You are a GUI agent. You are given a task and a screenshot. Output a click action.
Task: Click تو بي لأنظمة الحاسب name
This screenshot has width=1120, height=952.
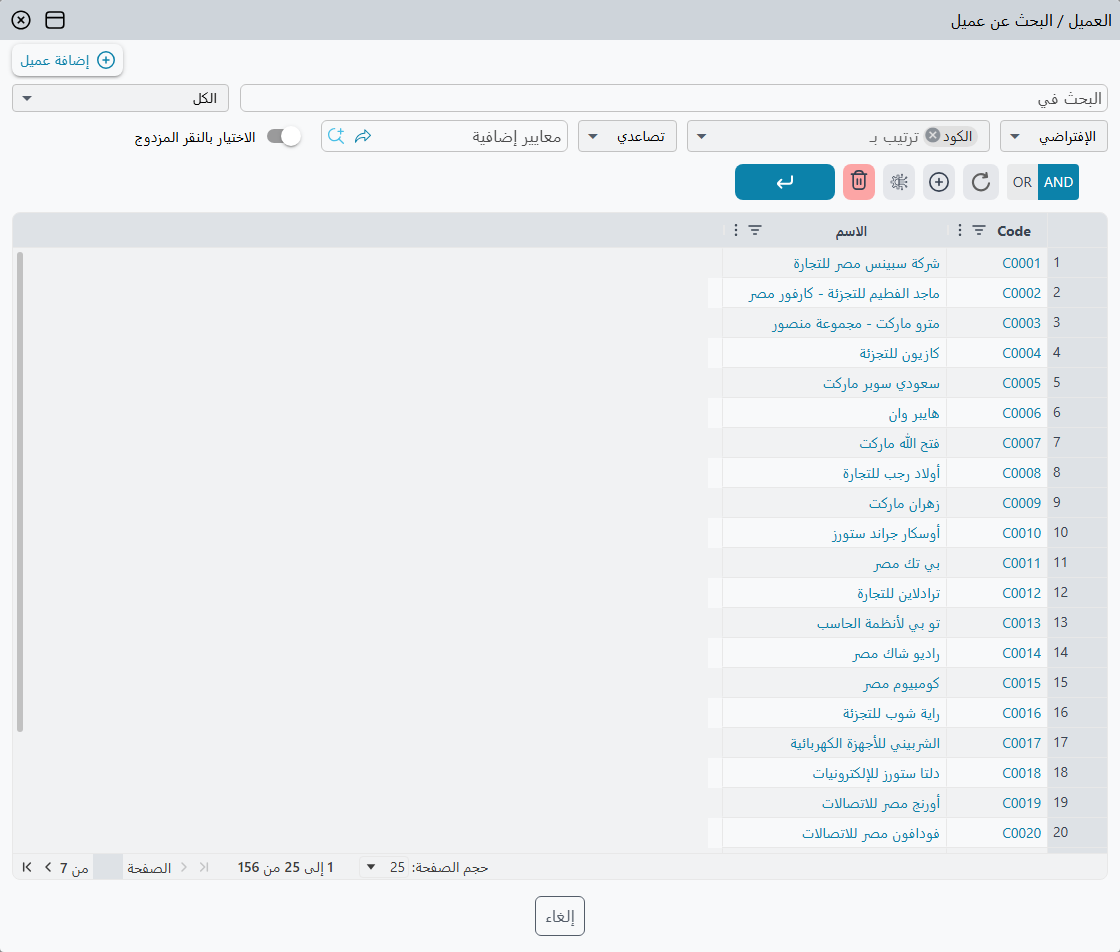pyautogui.click(x=879, y=623)
